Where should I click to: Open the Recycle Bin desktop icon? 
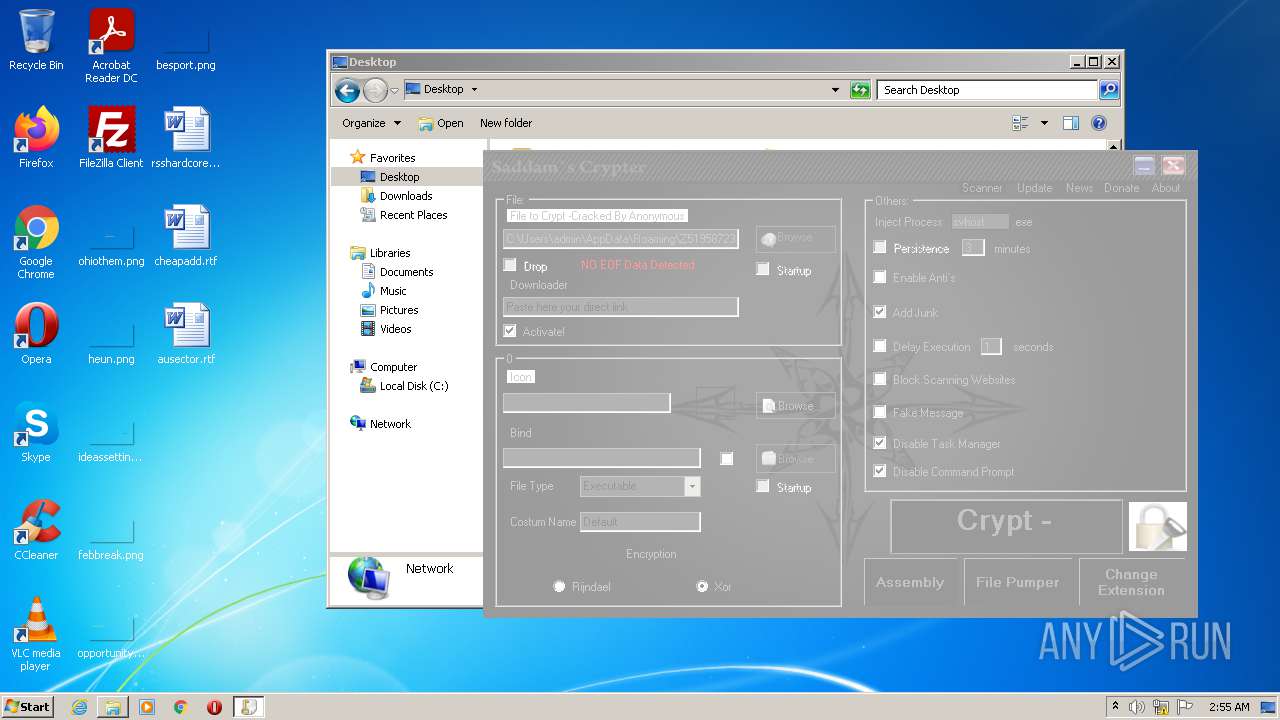point(36,40)
